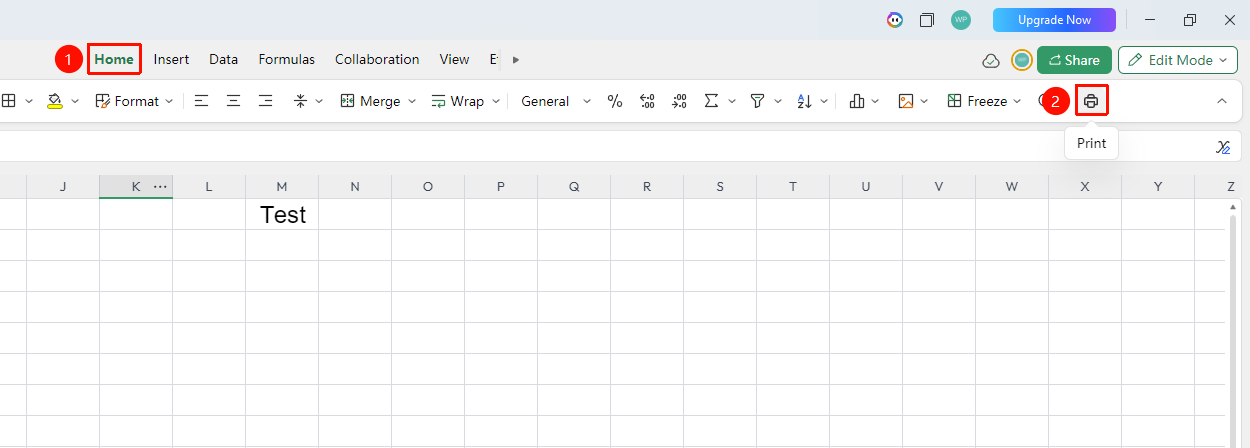This screenshot has width=1250, height=448.
Task: Sort data with A-Z sort icon
Action: point(804,101)
